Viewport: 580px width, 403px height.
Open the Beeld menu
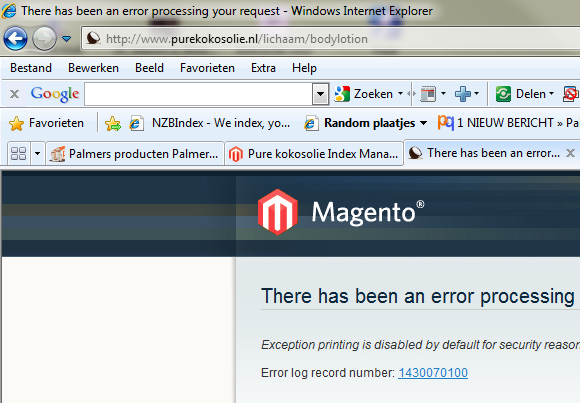(149, 68)
